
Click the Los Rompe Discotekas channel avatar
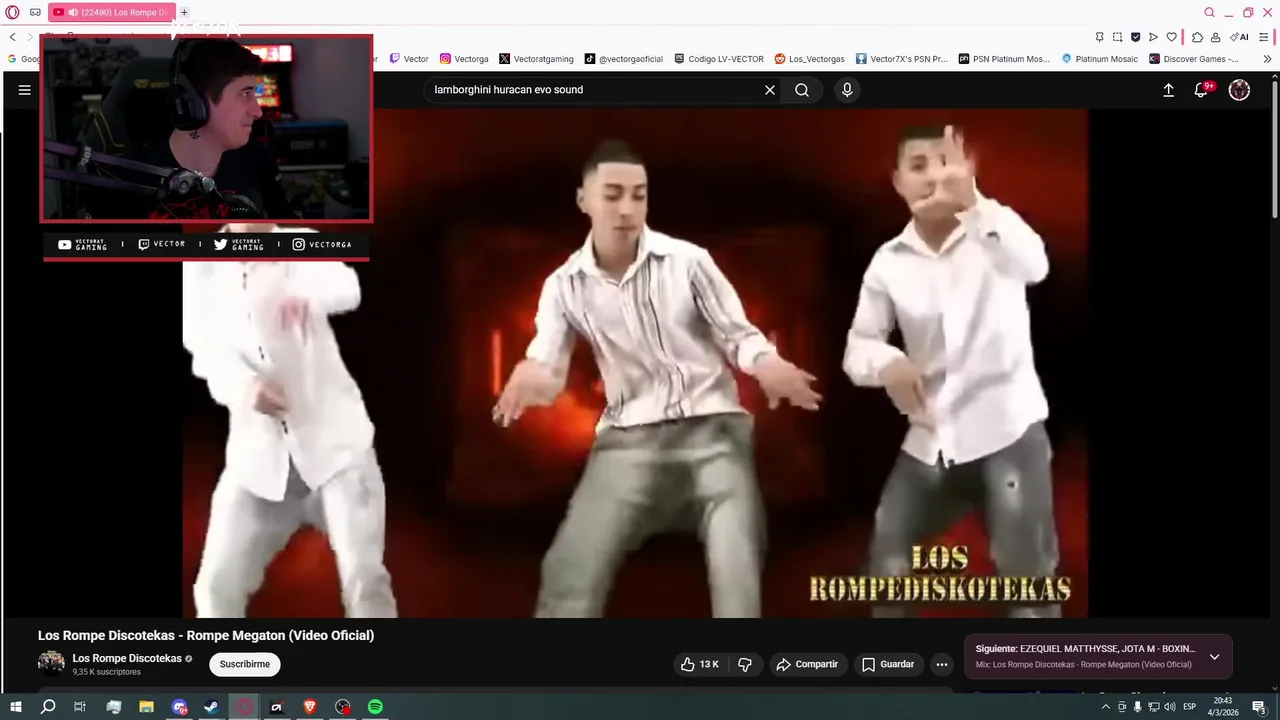point(51,663)
